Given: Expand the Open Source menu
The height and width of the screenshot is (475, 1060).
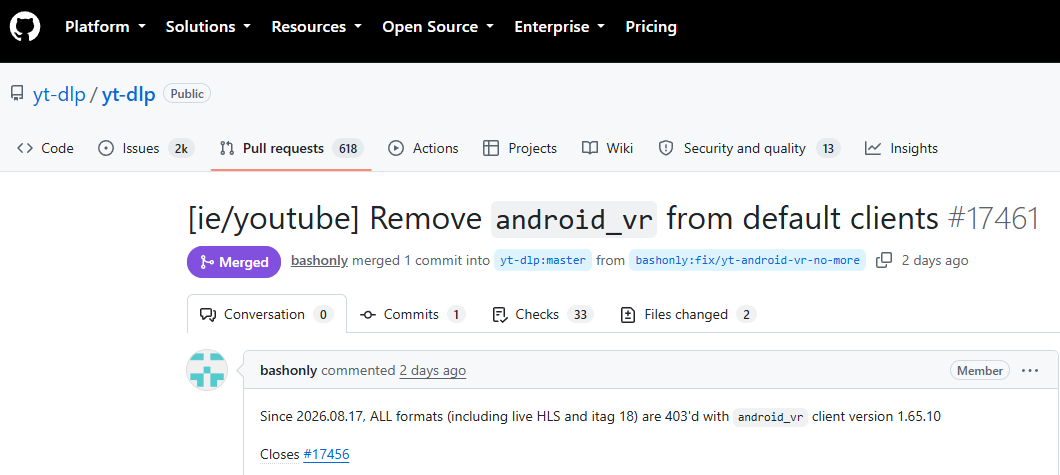Looking at the screenshot, I should pos(437,27).
